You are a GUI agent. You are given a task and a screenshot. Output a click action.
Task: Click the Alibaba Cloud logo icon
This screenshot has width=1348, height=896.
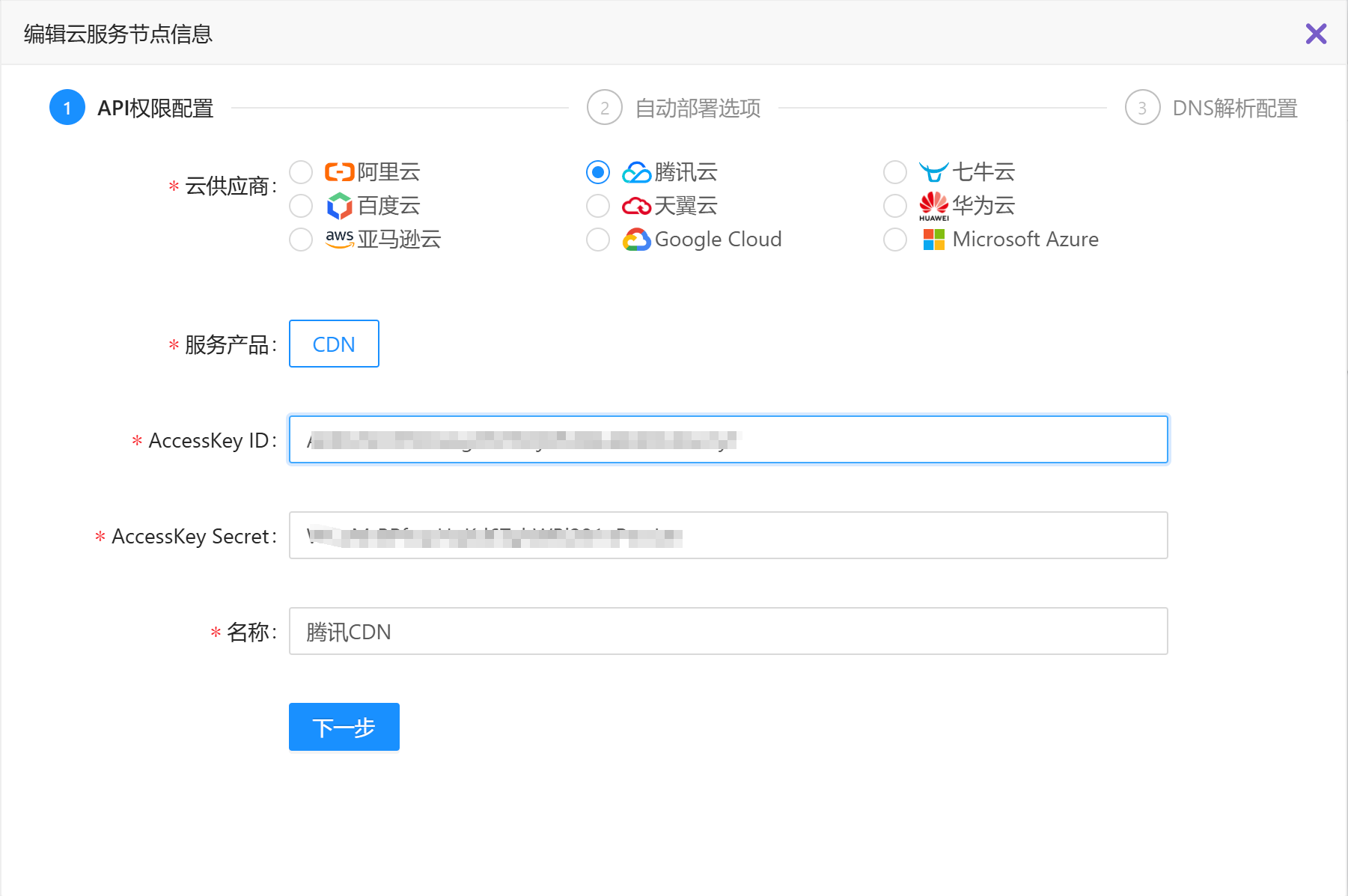click(x=339, y=172)
